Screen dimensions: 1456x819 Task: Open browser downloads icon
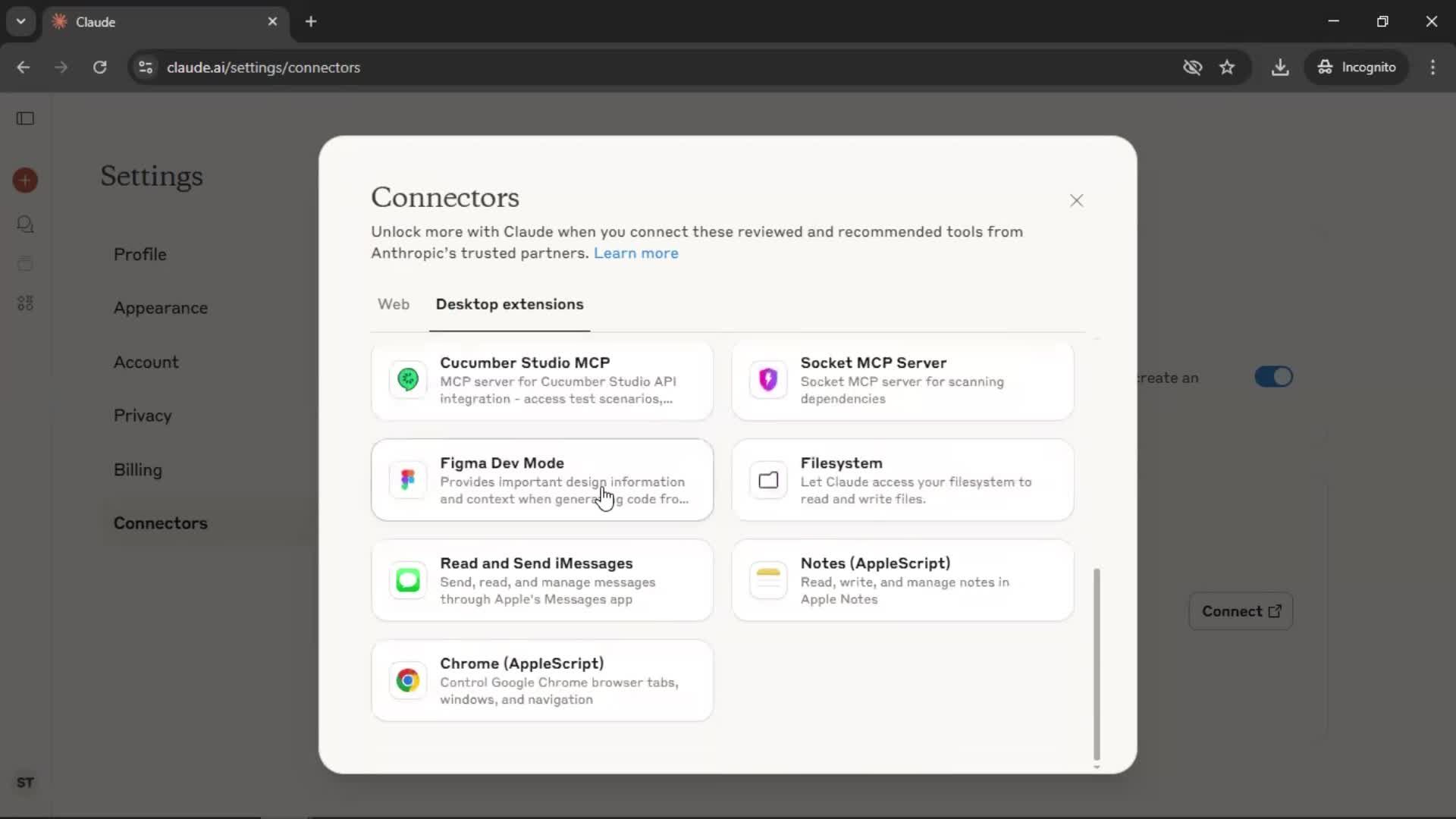[1280, 67]
